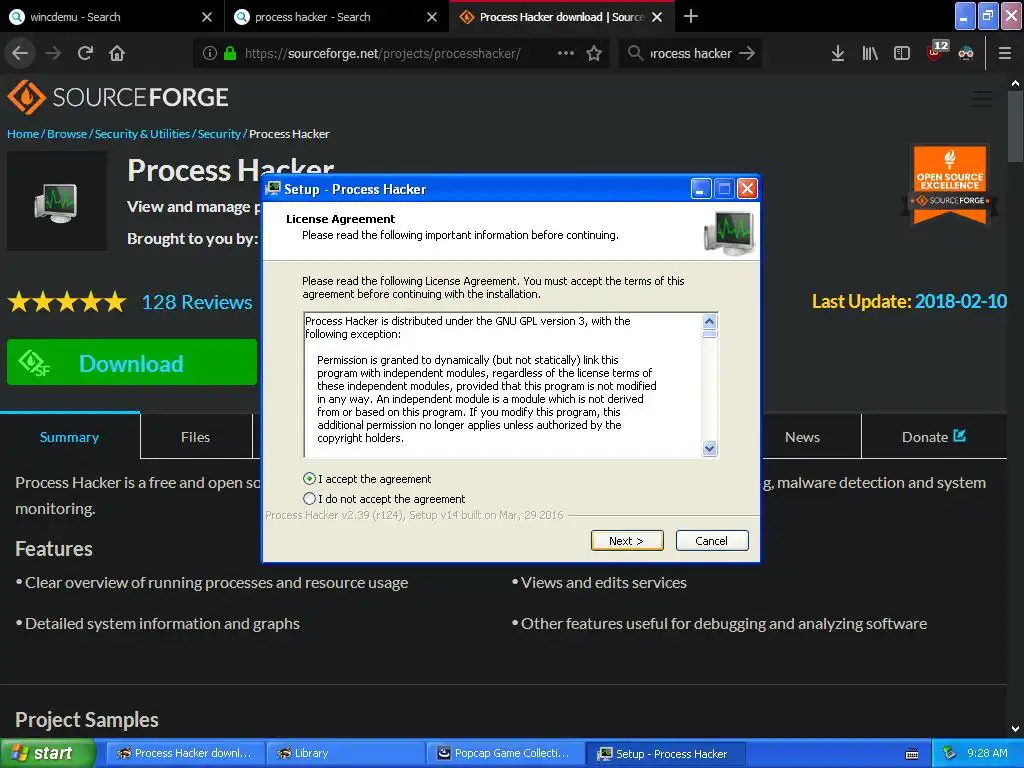The image size is (1024, 768).
Task: Switch to Popcap Game Collecti... taskbar item
Action: (505, 753)
